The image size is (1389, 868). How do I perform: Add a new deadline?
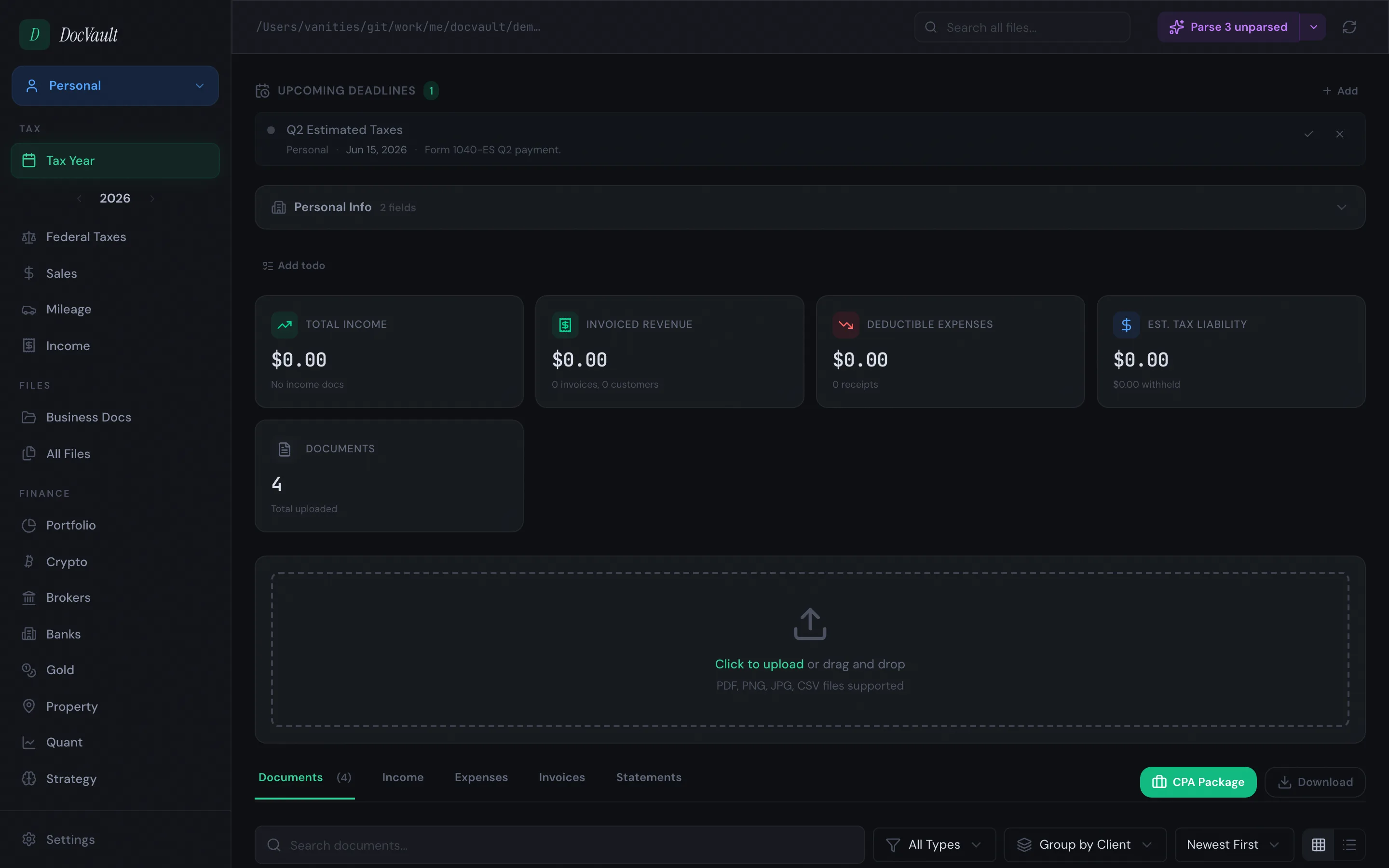point(1340,91)
